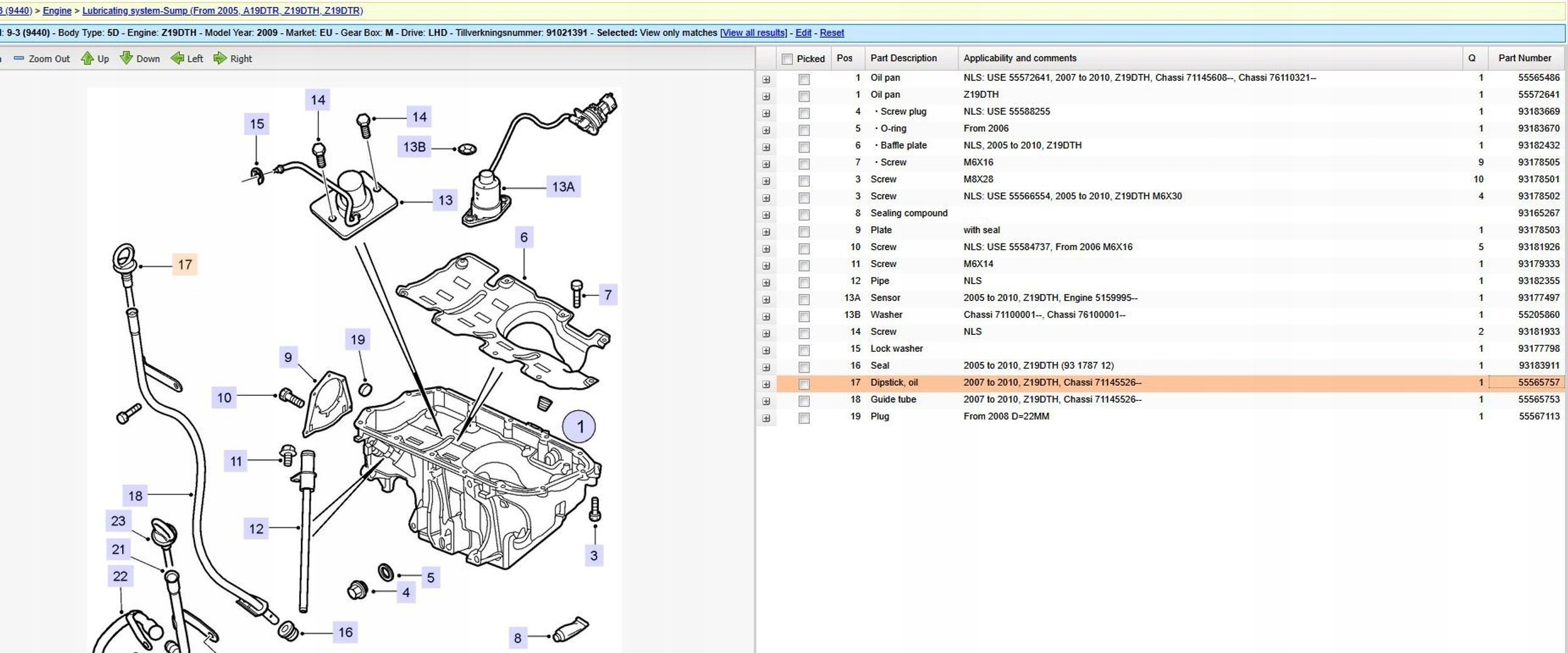Click the Reset link
The height and width of the screenshot is (653, 1568).
(x=831, y=33)
